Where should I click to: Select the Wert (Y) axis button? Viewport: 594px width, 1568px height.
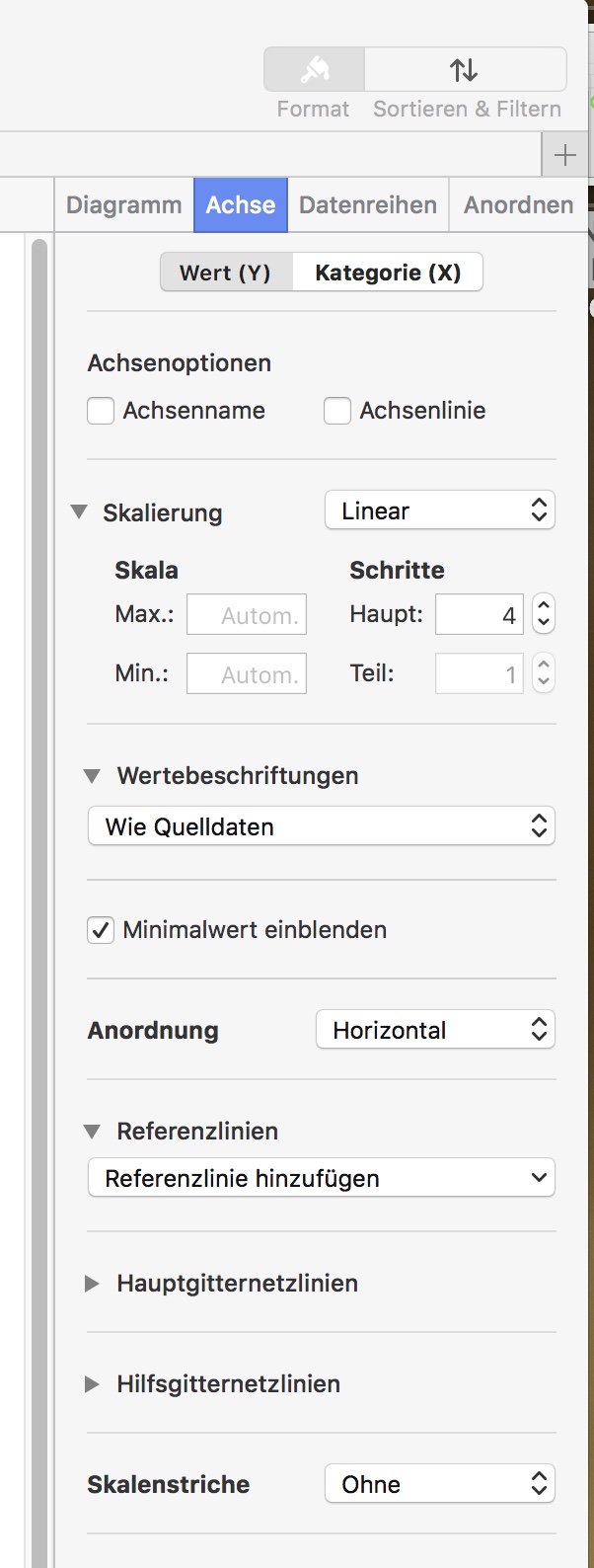click(226, 273)
